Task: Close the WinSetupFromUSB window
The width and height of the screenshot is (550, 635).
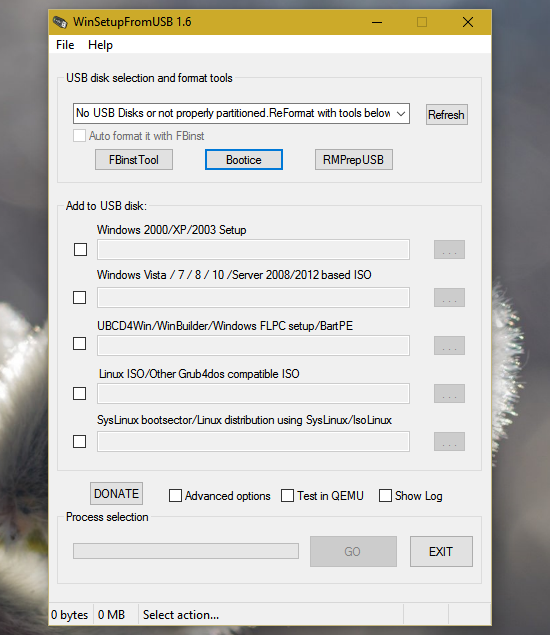Action: tap(468, 22)
